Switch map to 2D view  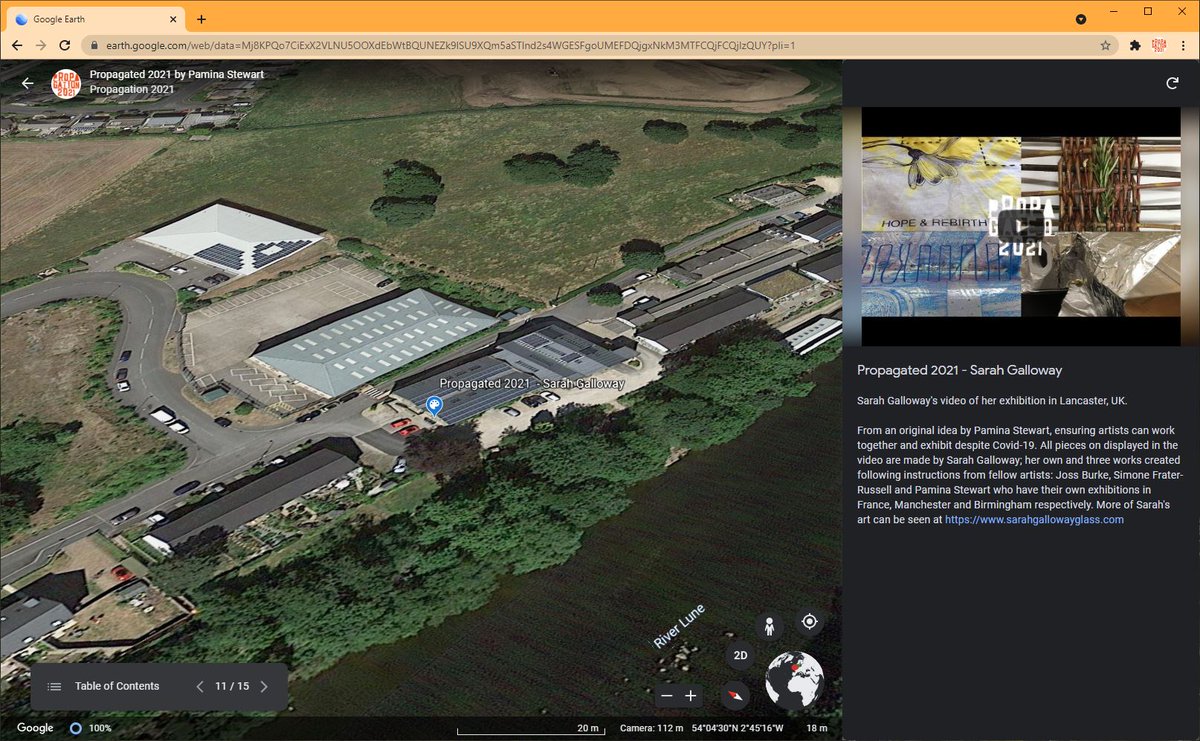click(x=739, y=656)
